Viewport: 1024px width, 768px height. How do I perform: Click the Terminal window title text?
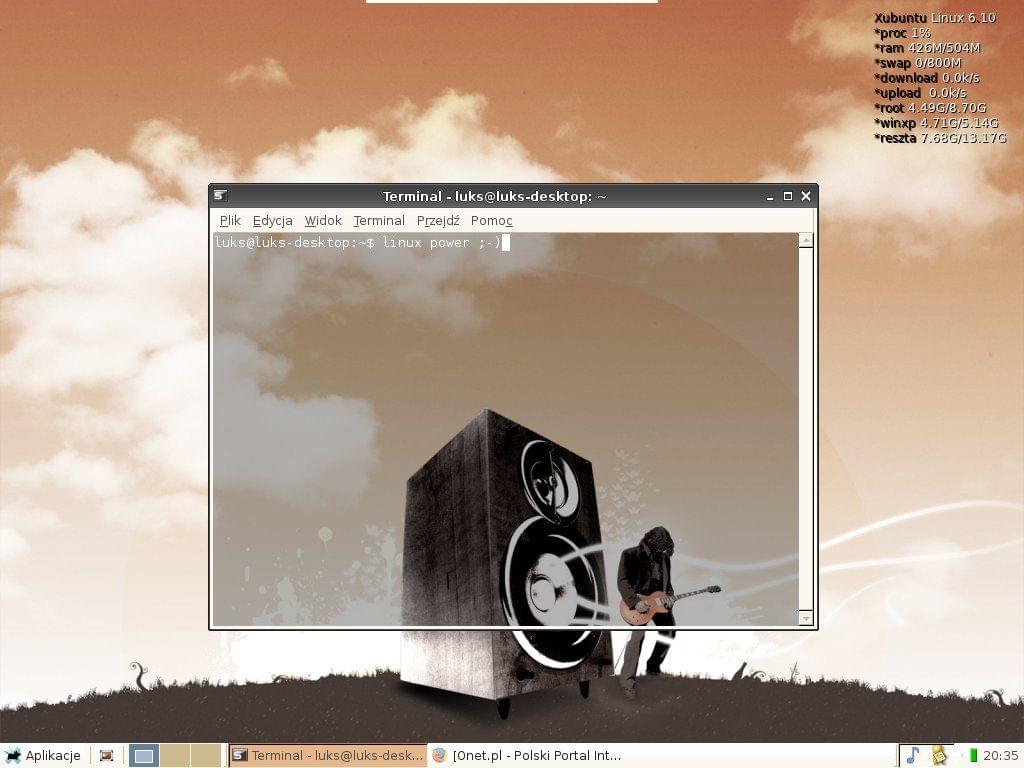[494, 196]
